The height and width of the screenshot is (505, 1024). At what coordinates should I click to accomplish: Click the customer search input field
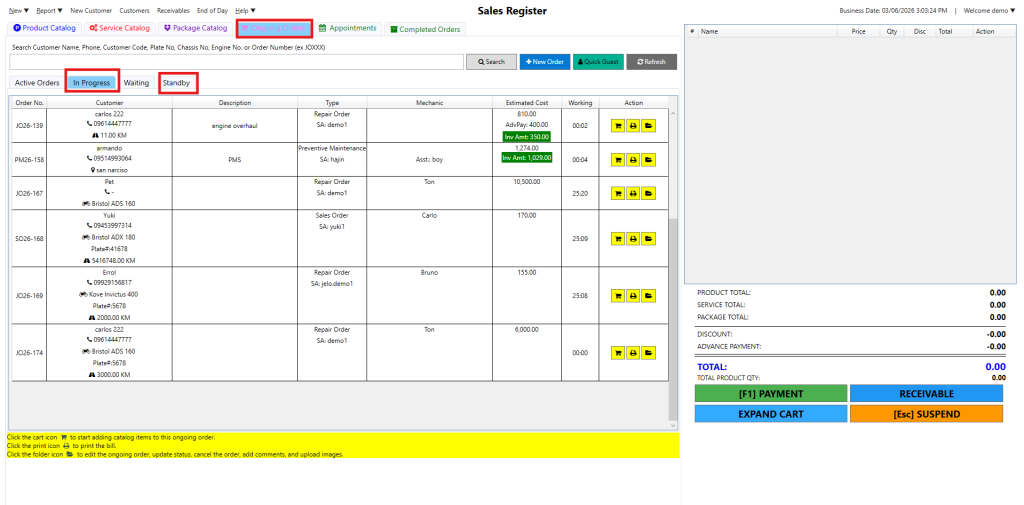pos(237,62)
